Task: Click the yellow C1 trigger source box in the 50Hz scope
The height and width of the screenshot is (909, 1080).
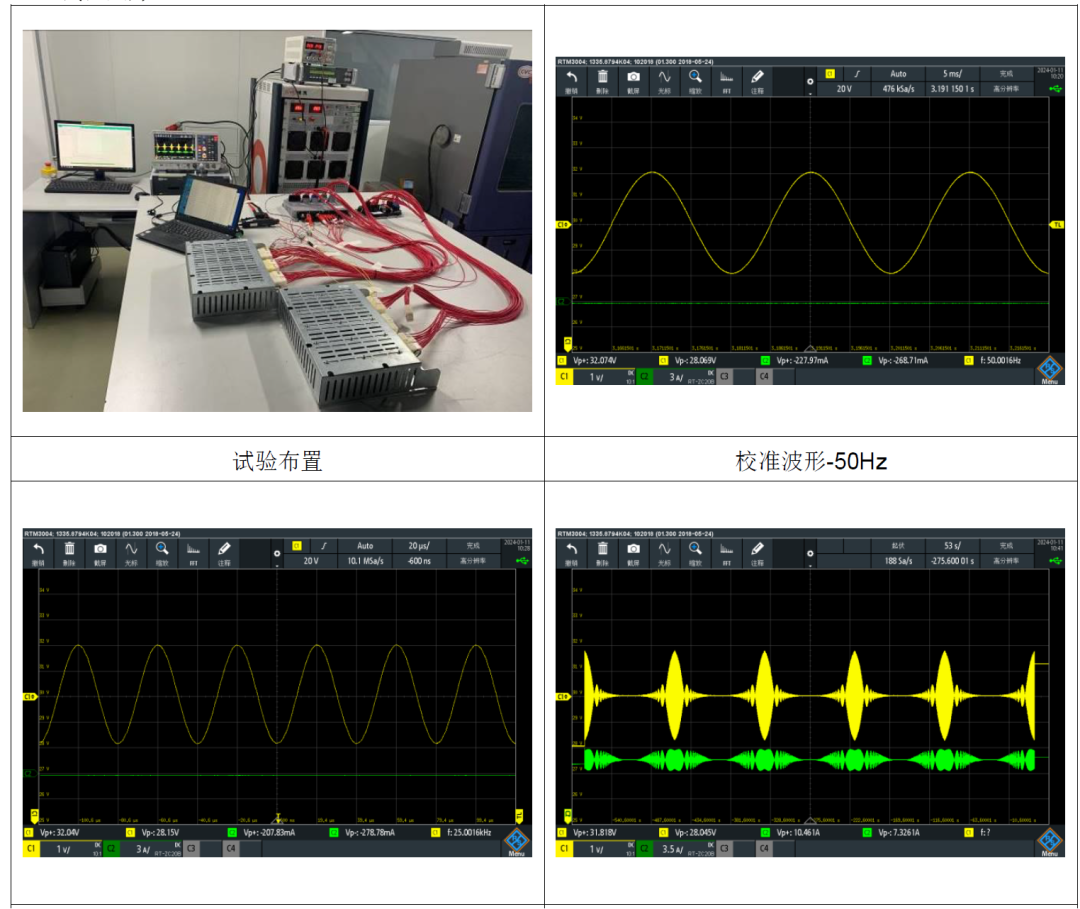Action: click(x=829, y=73)
